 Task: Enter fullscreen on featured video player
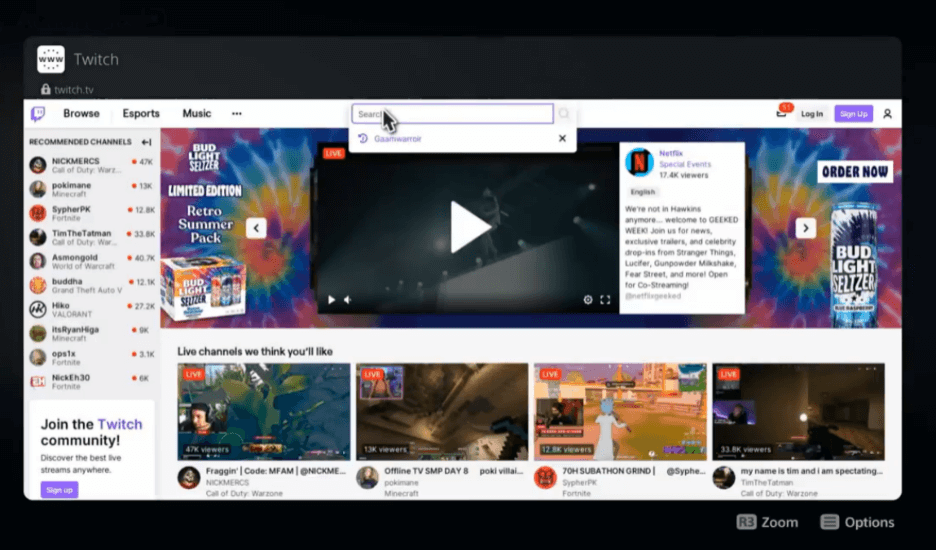point(605,300)
